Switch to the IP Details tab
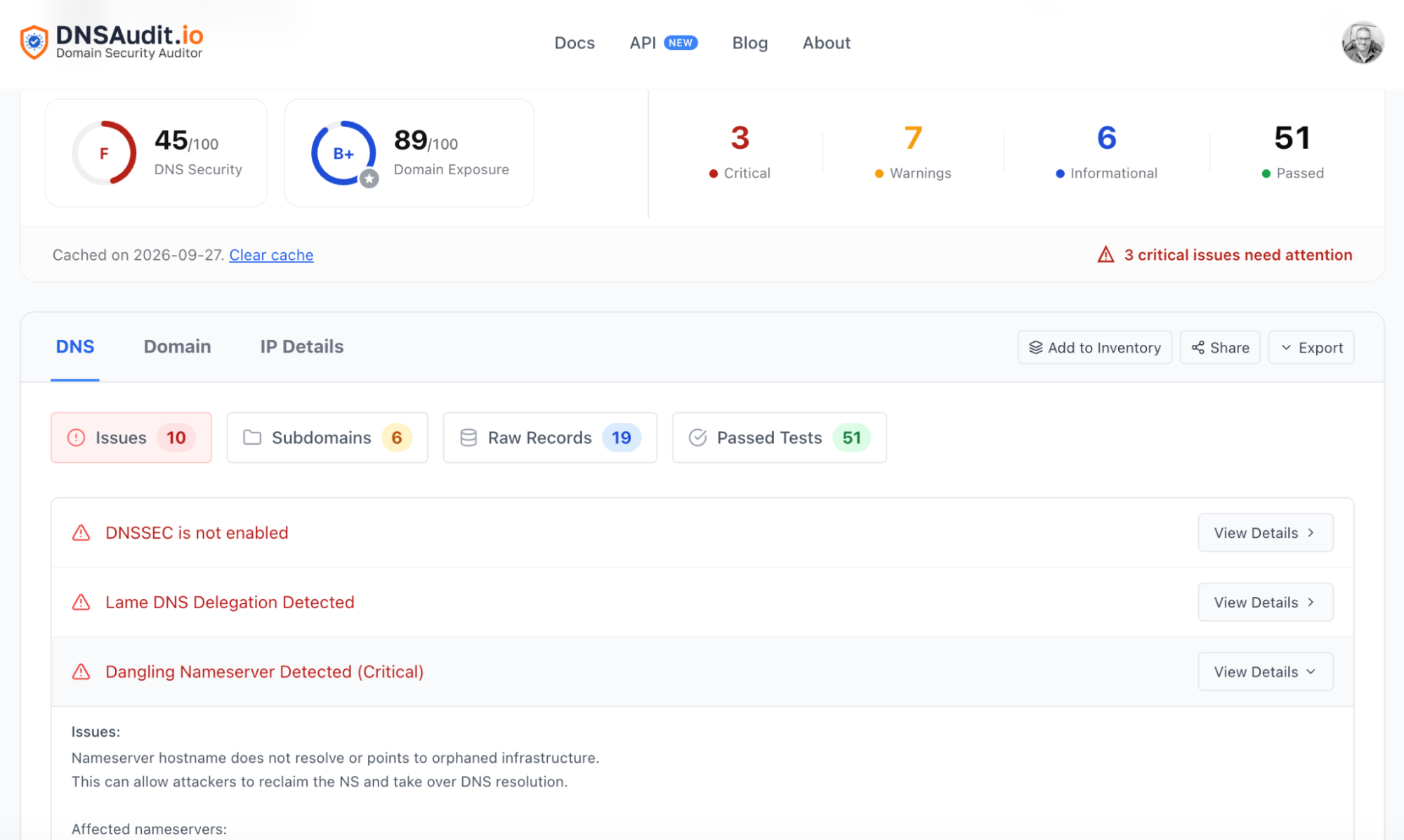Image resolution: width=1404 pixels, height=840 pixels. point(302,346)
